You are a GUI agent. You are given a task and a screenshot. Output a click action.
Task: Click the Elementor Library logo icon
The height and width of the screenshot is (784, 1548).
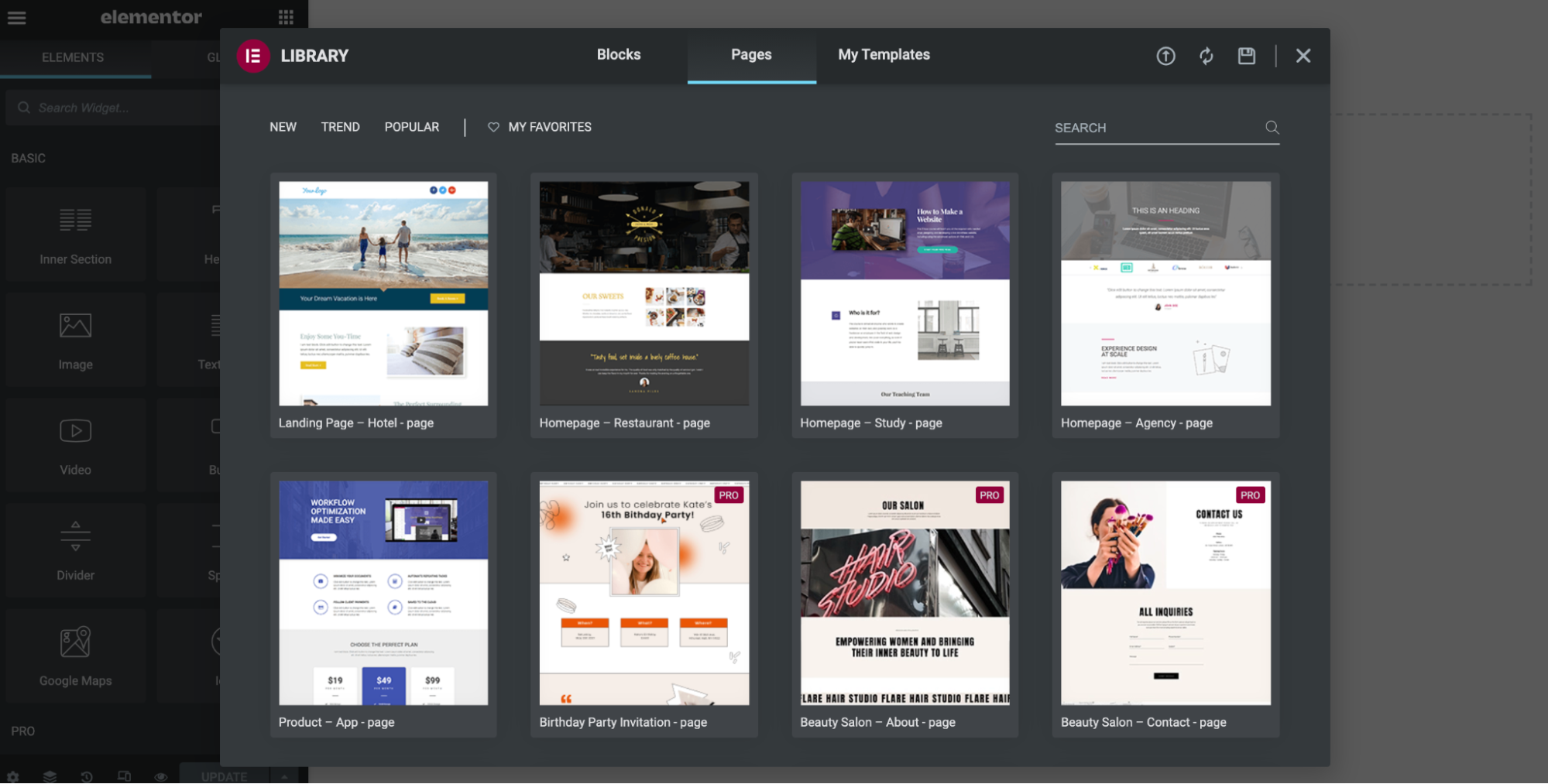tap(252, 56)
